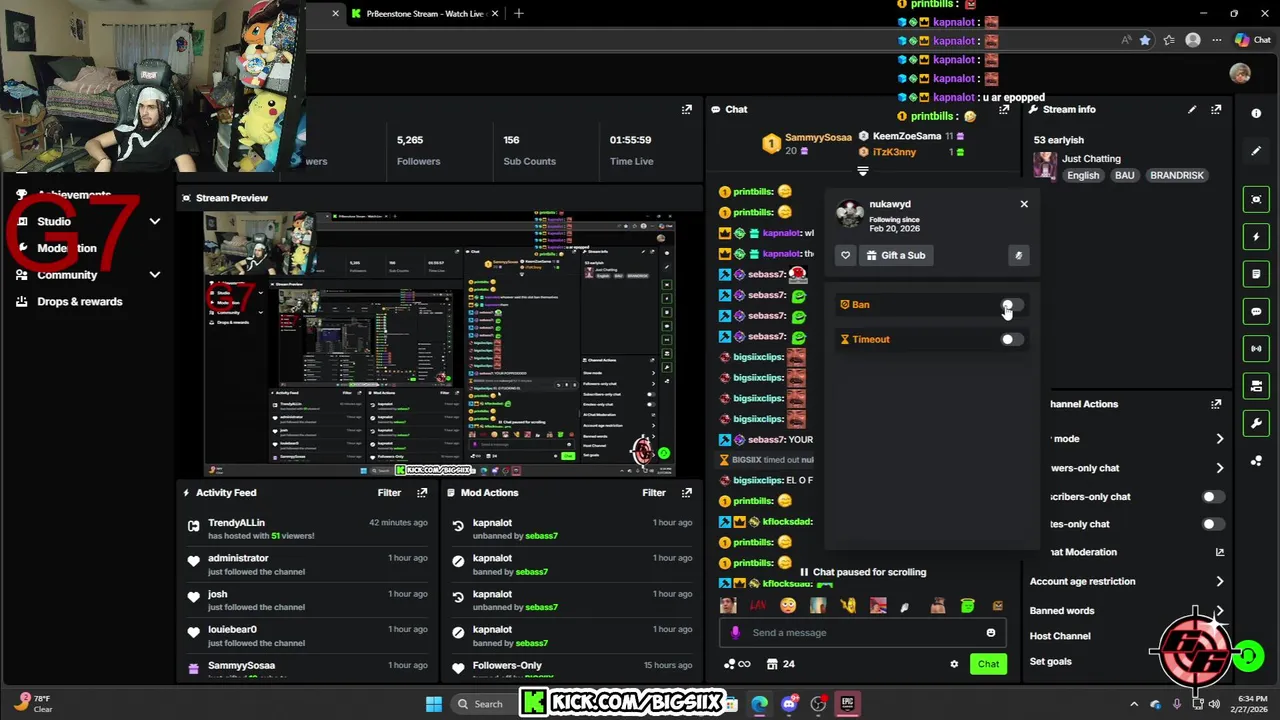The height and width of the screenshot is (720, 1280).
Task: Pop out the Mod Actions panel
Action: pos(687,492)
